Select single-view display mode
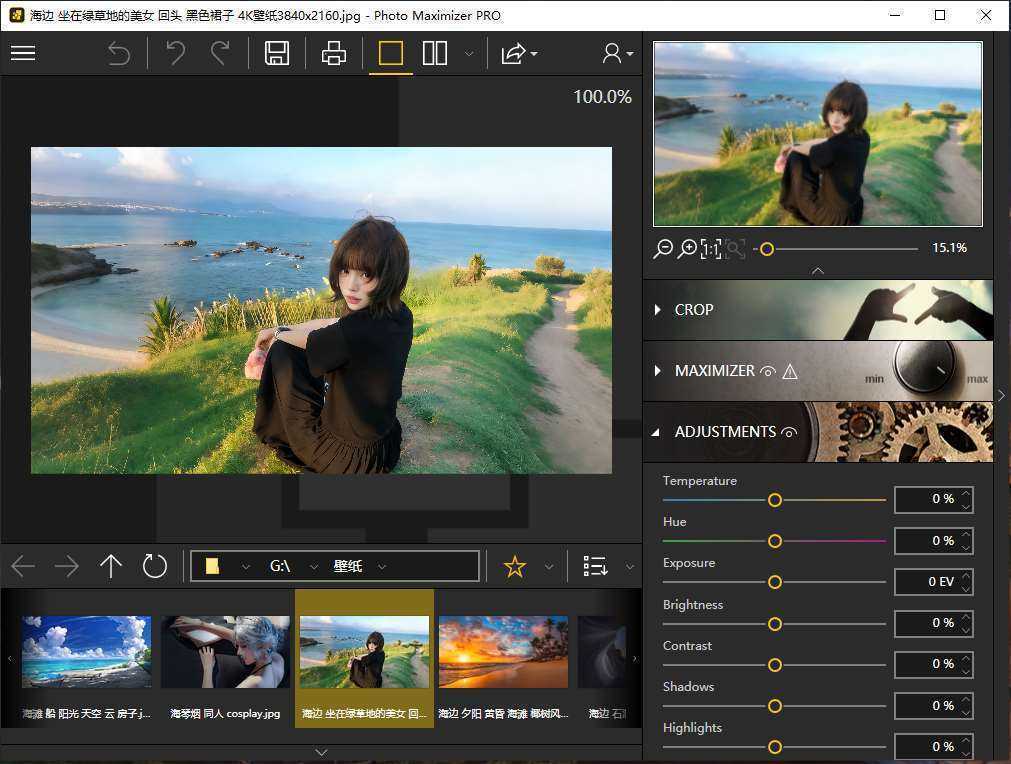Viewport: 1011px width, 764px height. coord(390,53)
